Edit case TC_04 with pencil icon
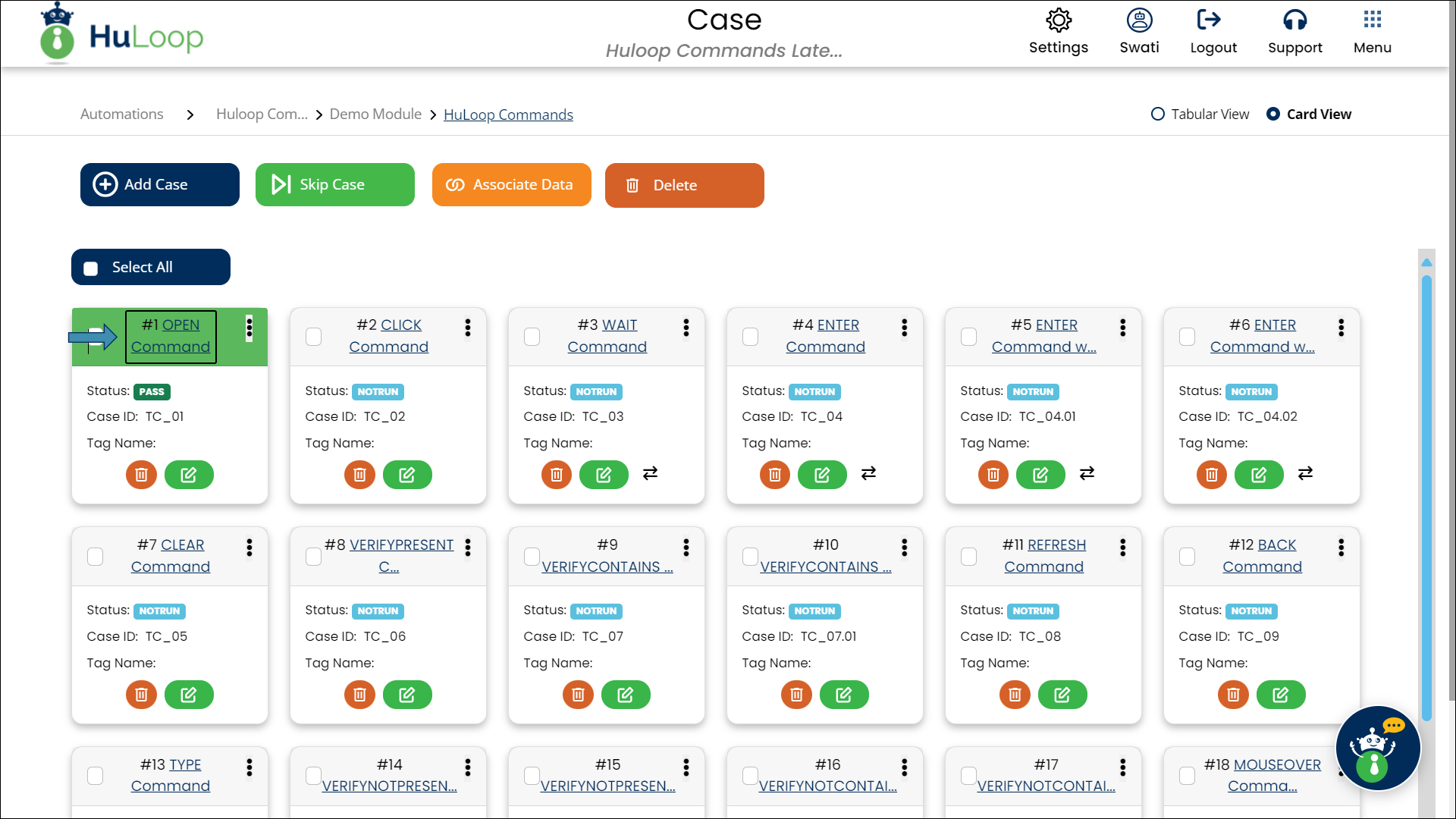The width and height of the screenshot is (1456, 819). (x=822, y=475)
